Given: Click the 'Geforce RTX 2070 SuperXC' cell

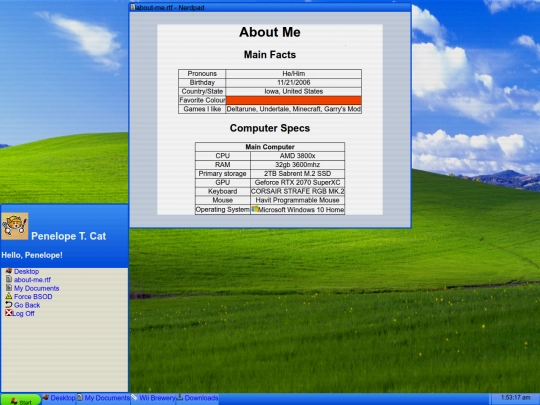Looking at the screenshot, I should click(298, 183).
